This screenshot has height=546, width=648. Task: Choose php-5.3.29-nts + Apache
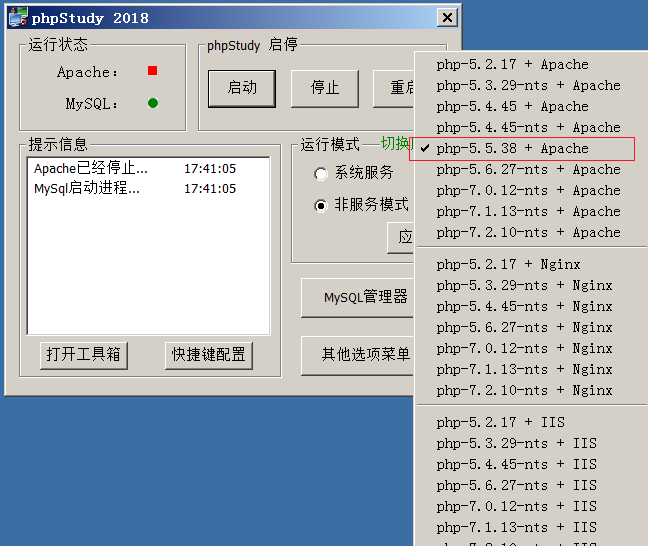[531, 86]
